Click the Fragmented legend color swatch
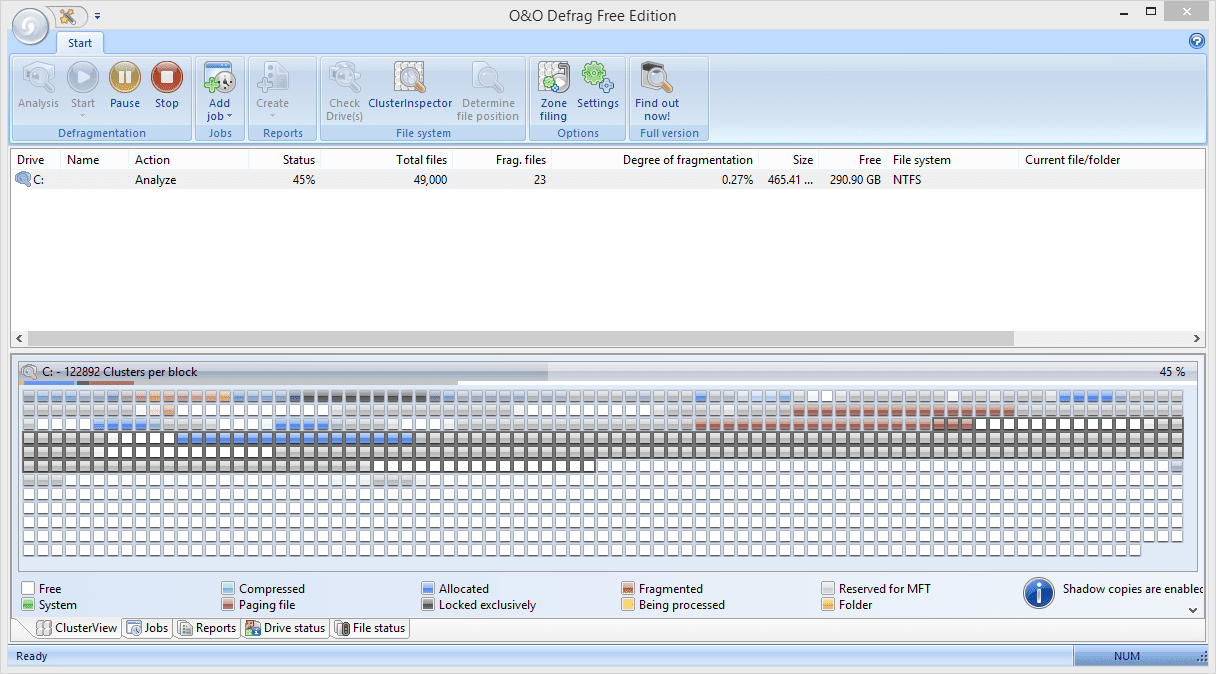 [x=628, y=589]
